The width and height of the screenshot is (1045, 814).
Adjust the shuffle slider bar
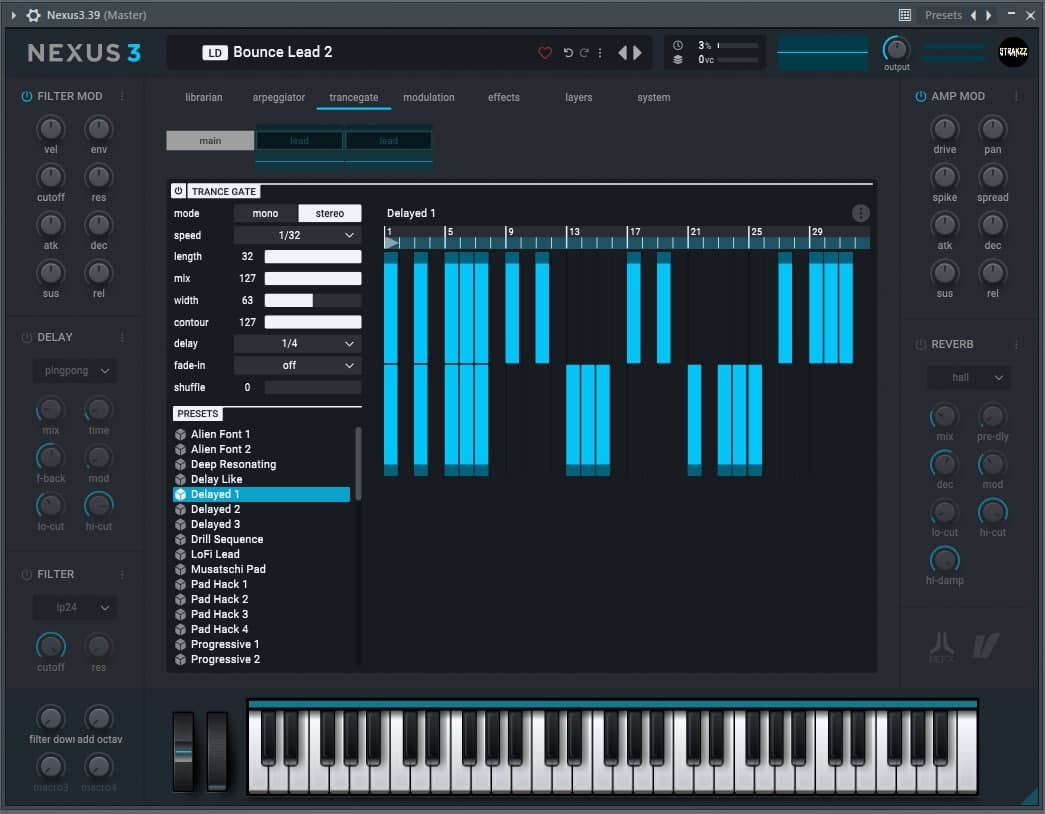click(x=313, y=387)
